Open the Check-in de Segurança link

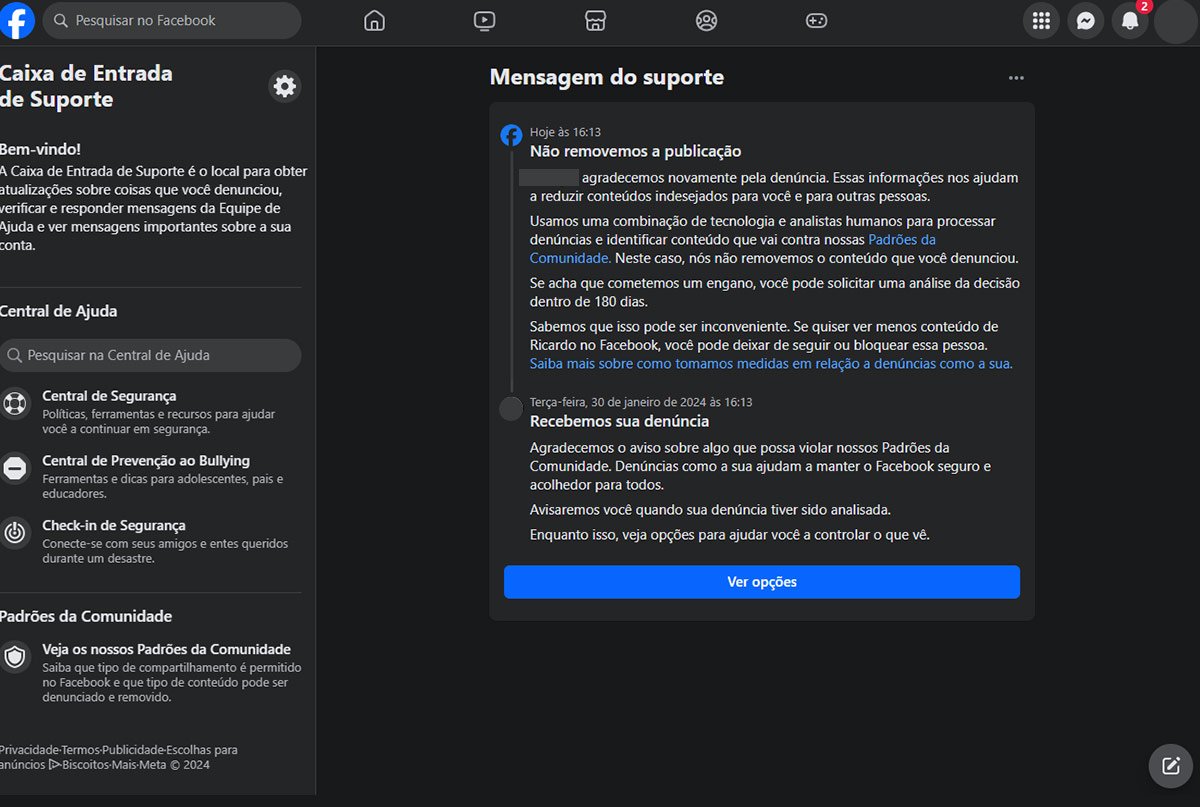point(114,525)
